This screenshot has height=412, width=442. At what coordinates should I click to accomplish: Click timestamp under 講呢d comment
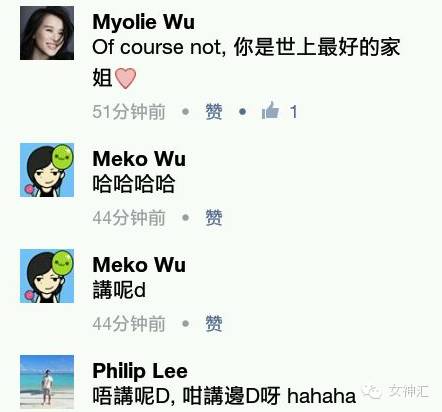click(129, 323)
